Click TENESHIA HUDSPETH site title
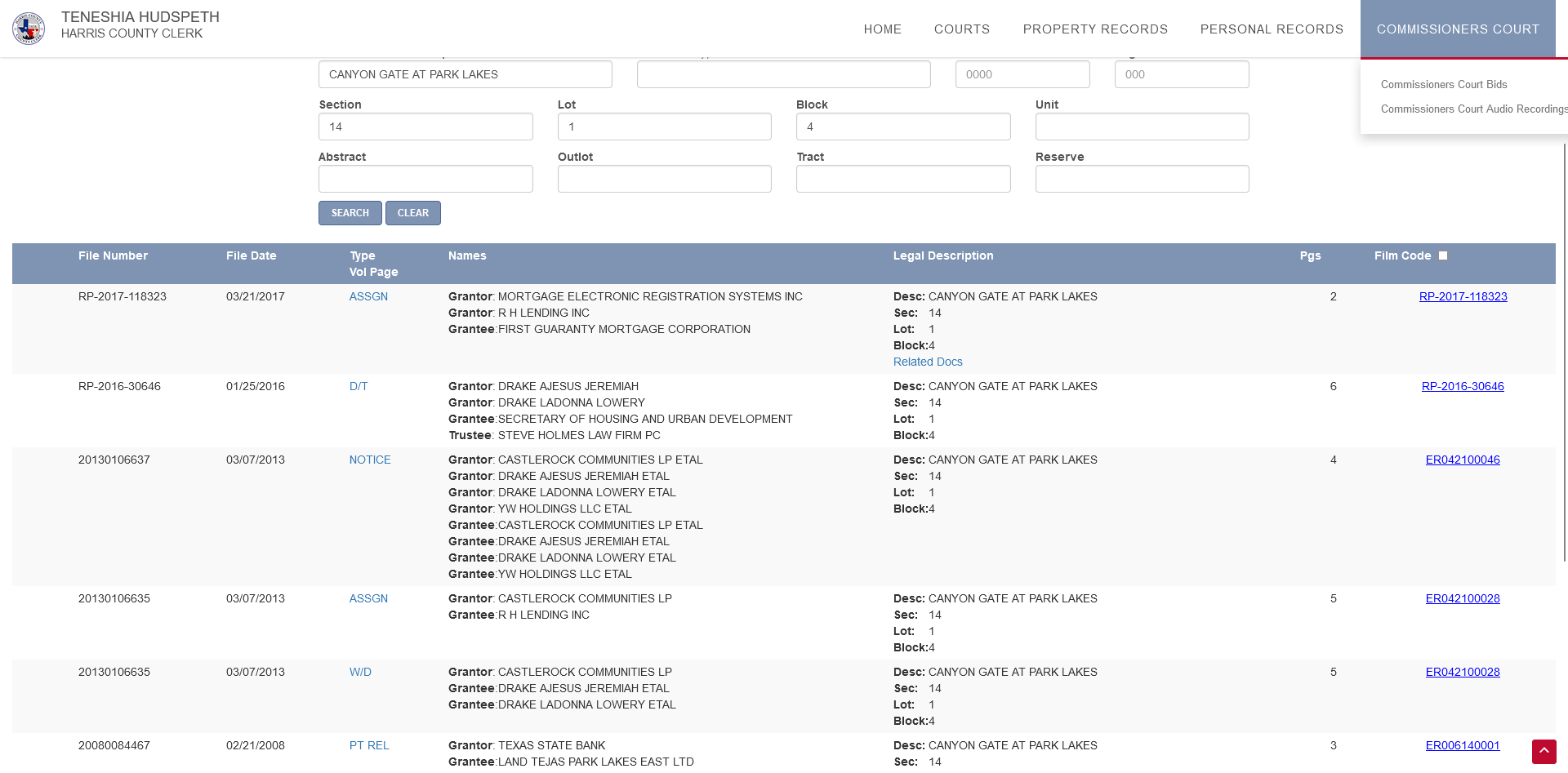The height and width of the screenshot is (773, 1568). click(140, 17)
